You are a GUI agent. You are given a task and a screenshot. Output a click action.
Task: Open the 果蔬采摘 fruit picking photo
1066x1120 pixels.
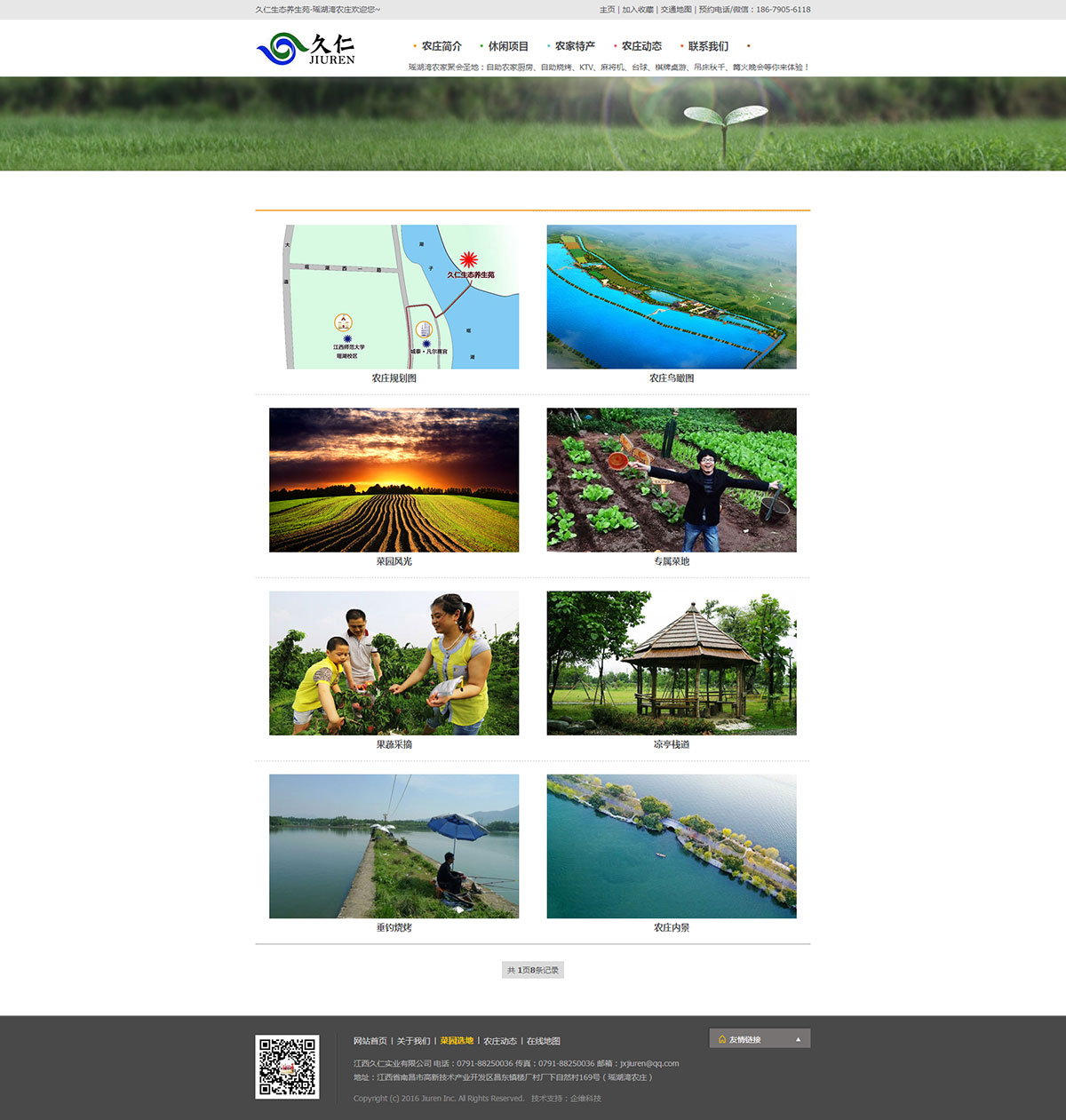coord(394,663)
